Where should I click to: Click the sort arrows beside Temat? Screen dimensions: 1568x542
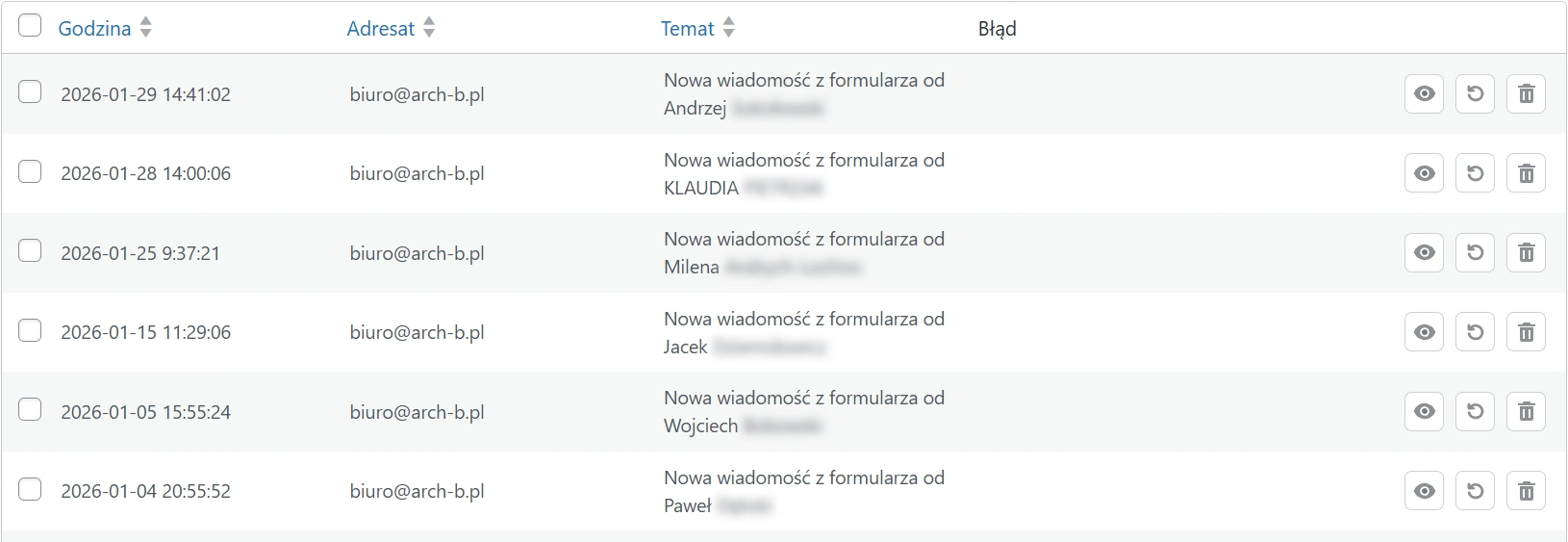pyautogui.click(x=729, y=28)
